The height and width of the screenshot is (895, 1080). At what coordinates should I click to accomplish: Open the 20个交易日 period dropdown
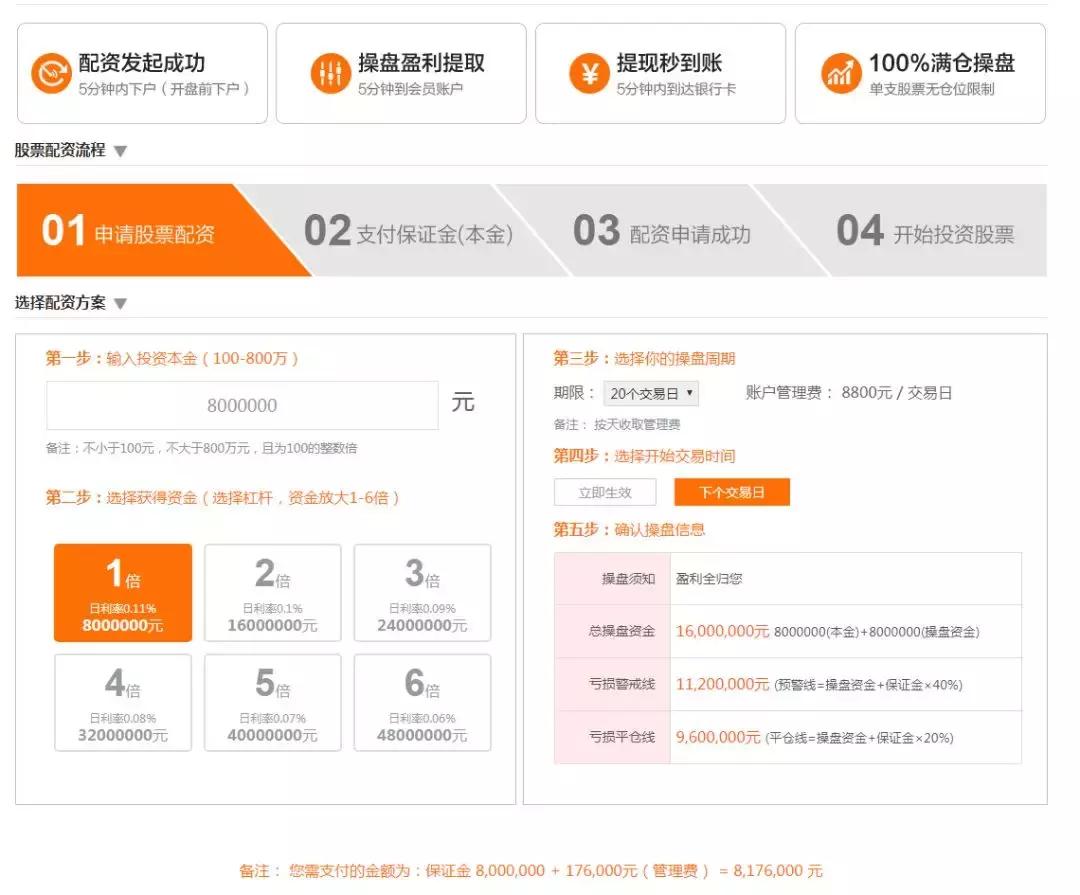pyautogui.click(x=652, y=394)
